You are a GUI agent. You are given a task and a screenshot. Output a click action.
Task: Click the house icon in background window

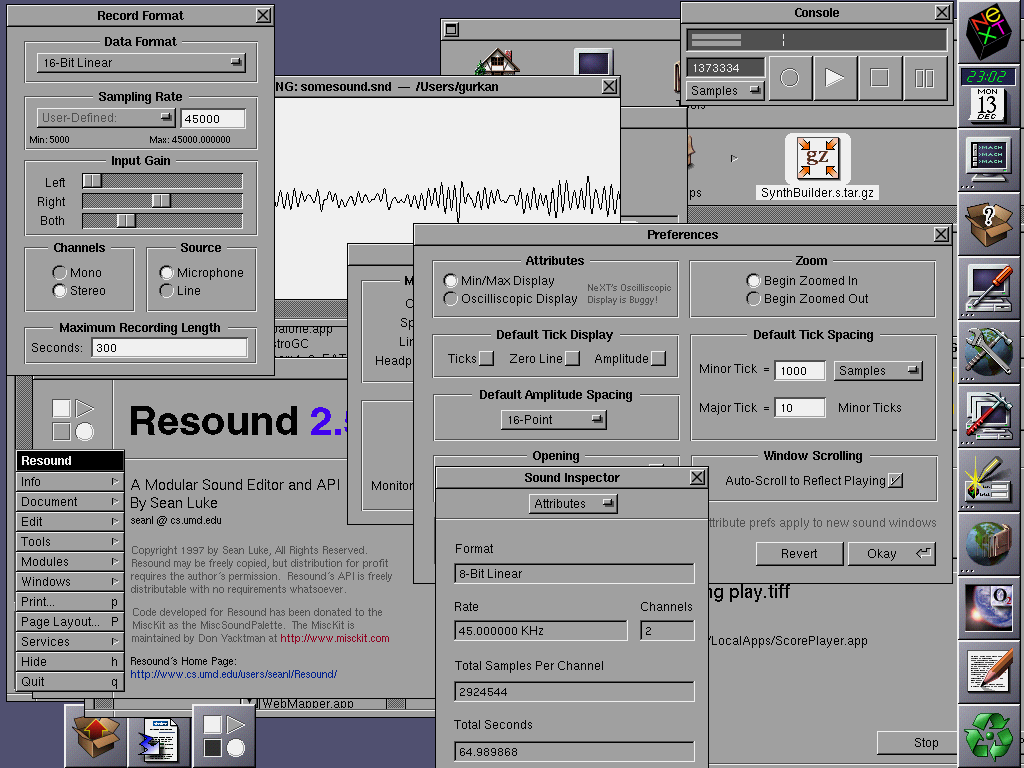498,61
